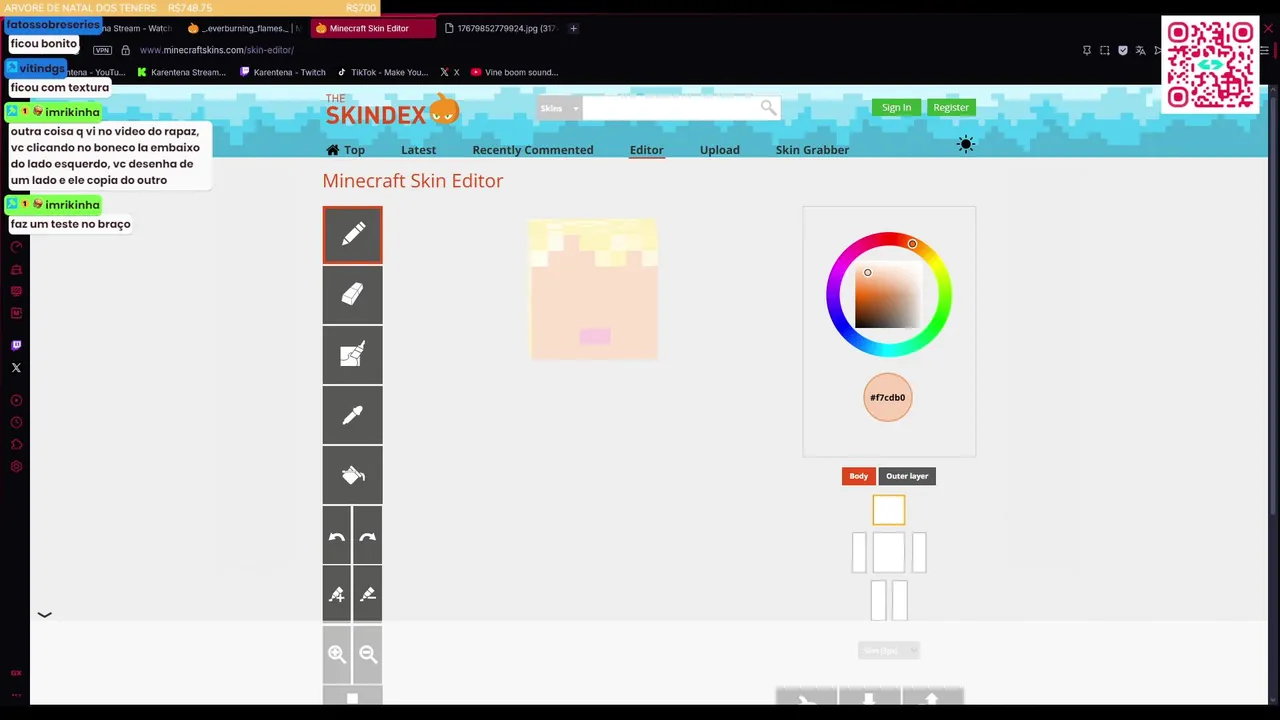Open the sidebar extensions cube icon
1280x720 pixels.
16,445
